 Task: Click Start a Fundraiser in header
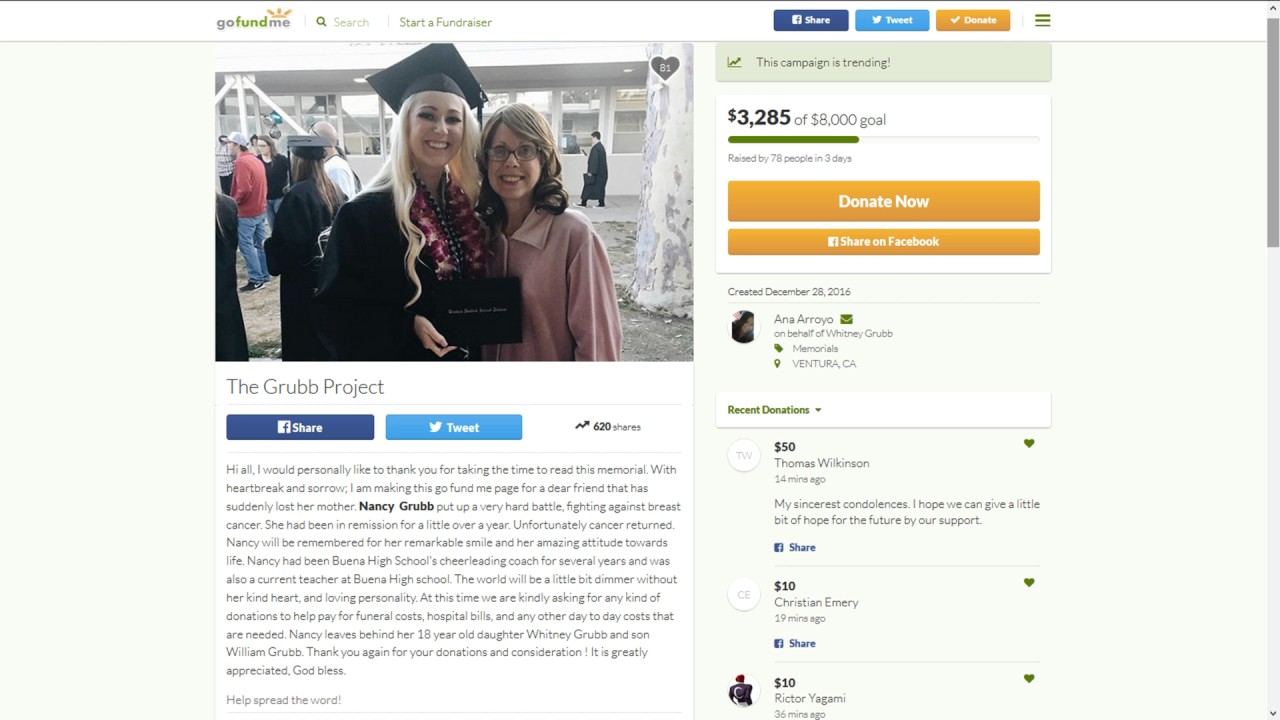click(445, 22)
